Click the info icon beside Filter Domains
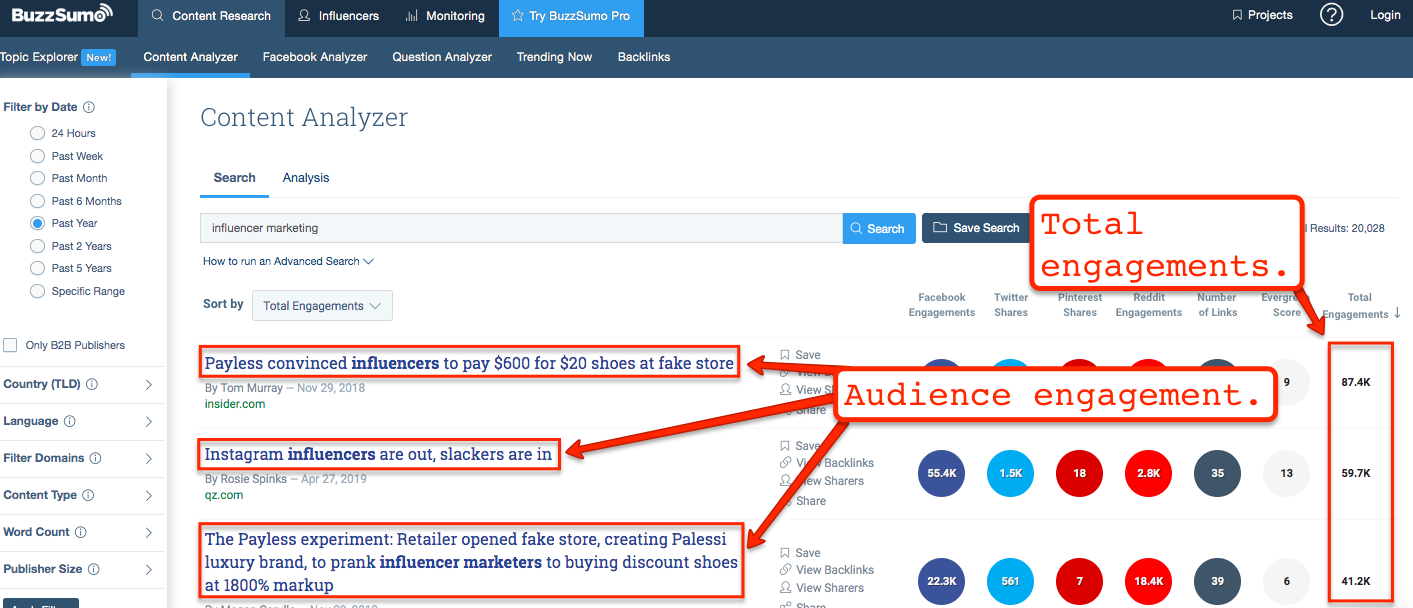The height and width of the screenshot is (608, 1413). coord(95,458)
